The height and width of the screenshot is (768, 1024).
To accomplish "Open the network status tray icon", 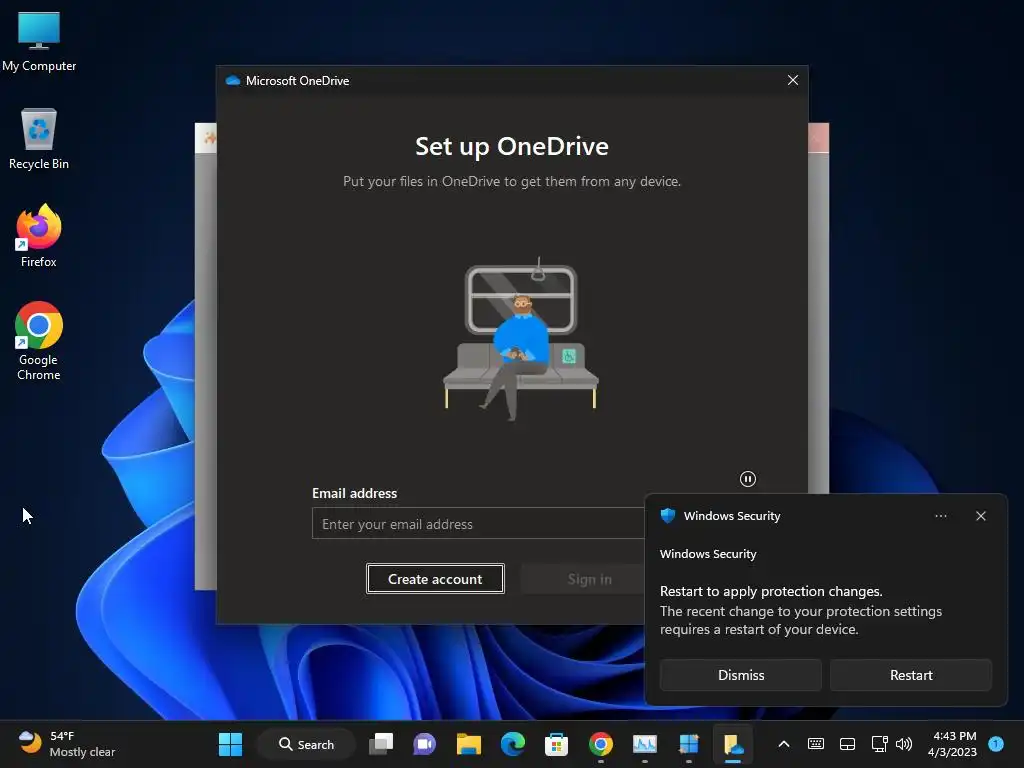I will [x=879, y=744].
